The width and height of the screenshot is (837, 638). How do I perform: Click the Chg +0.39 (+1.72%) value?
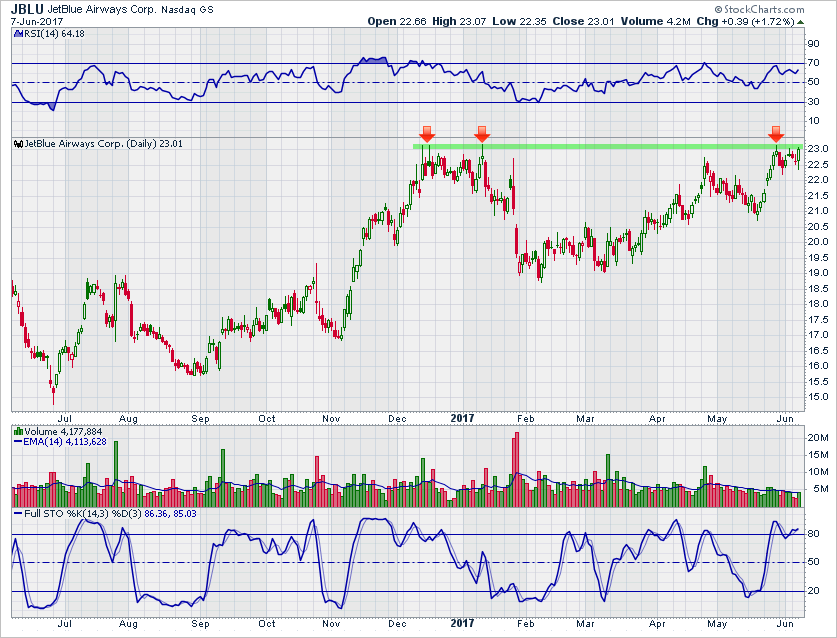click(x=763, y=21)
